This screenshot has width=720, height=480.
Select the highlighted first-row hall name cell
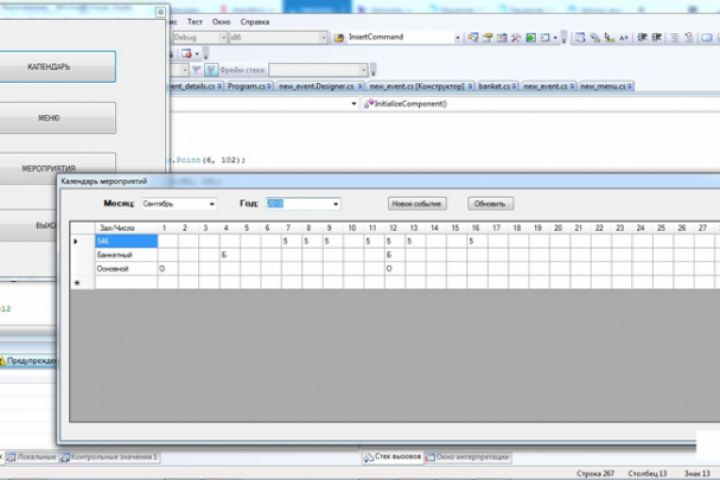(126, 241)
